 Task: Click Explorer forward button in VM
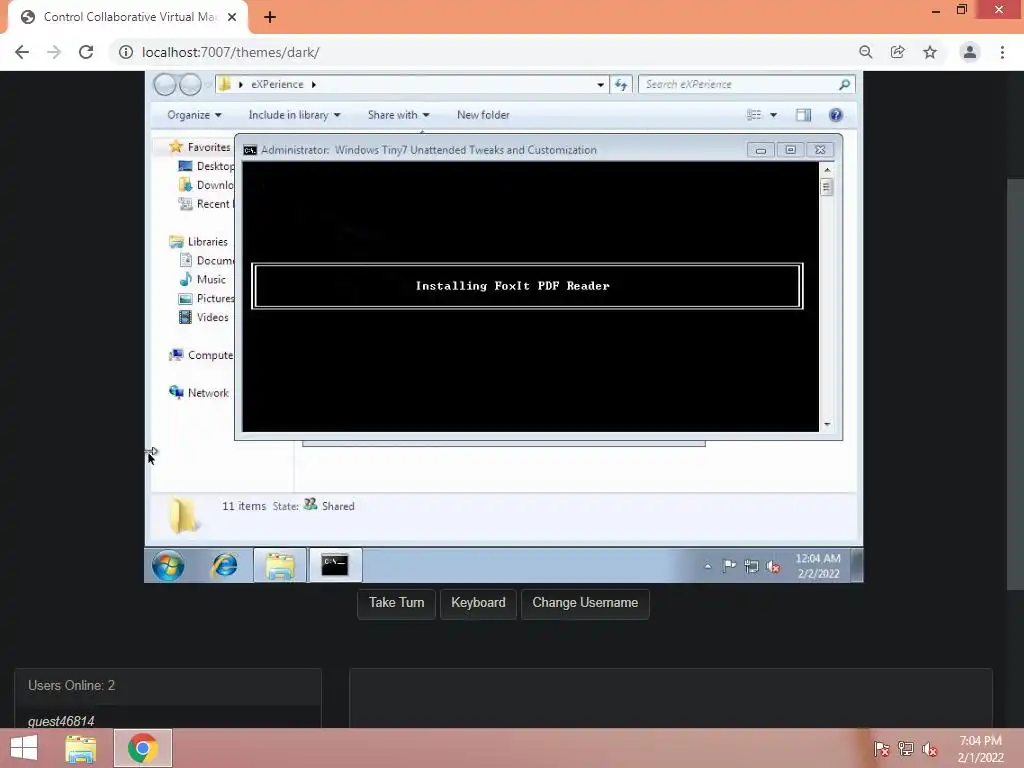pyautogui.click(x=190, y=84)
